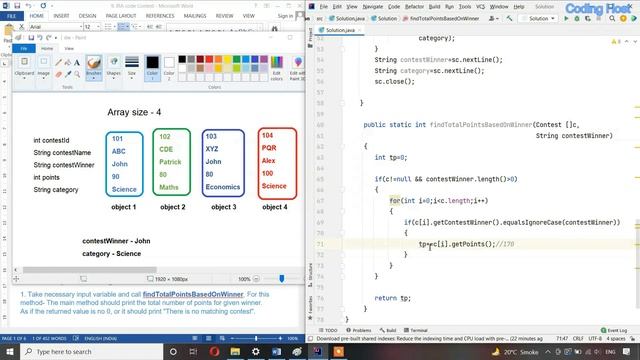Screen dimensions: 640x360
Task: Open the VCS menu in IntelliJ
Action: coord(480,7)
